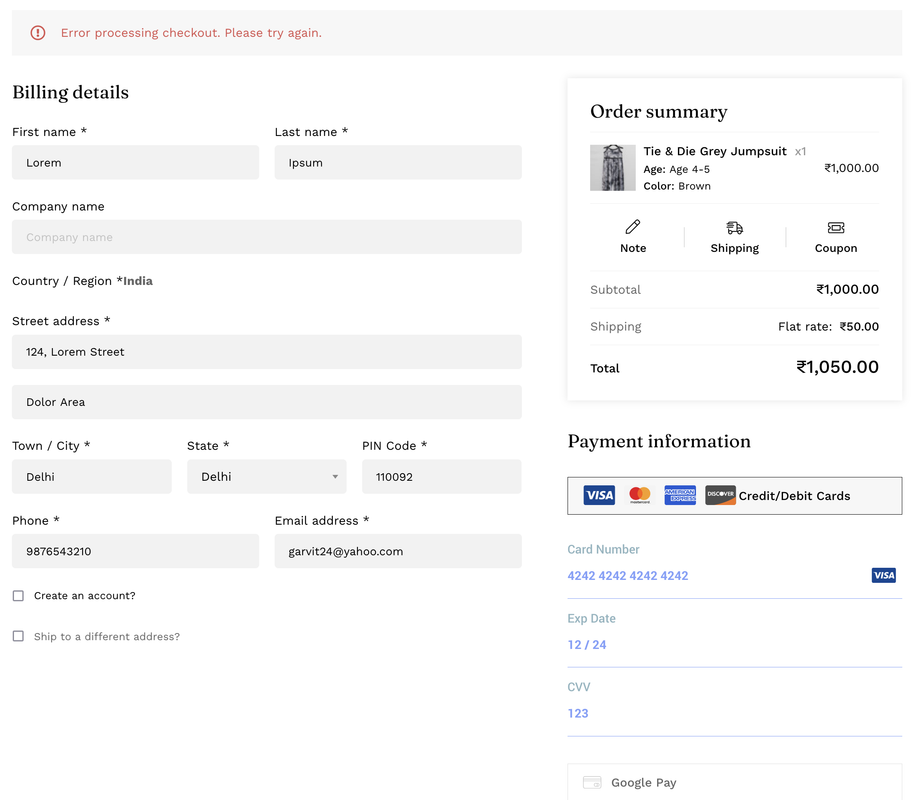Click the Error processing checkout message
915x800 pixels.
click(191, 33)
